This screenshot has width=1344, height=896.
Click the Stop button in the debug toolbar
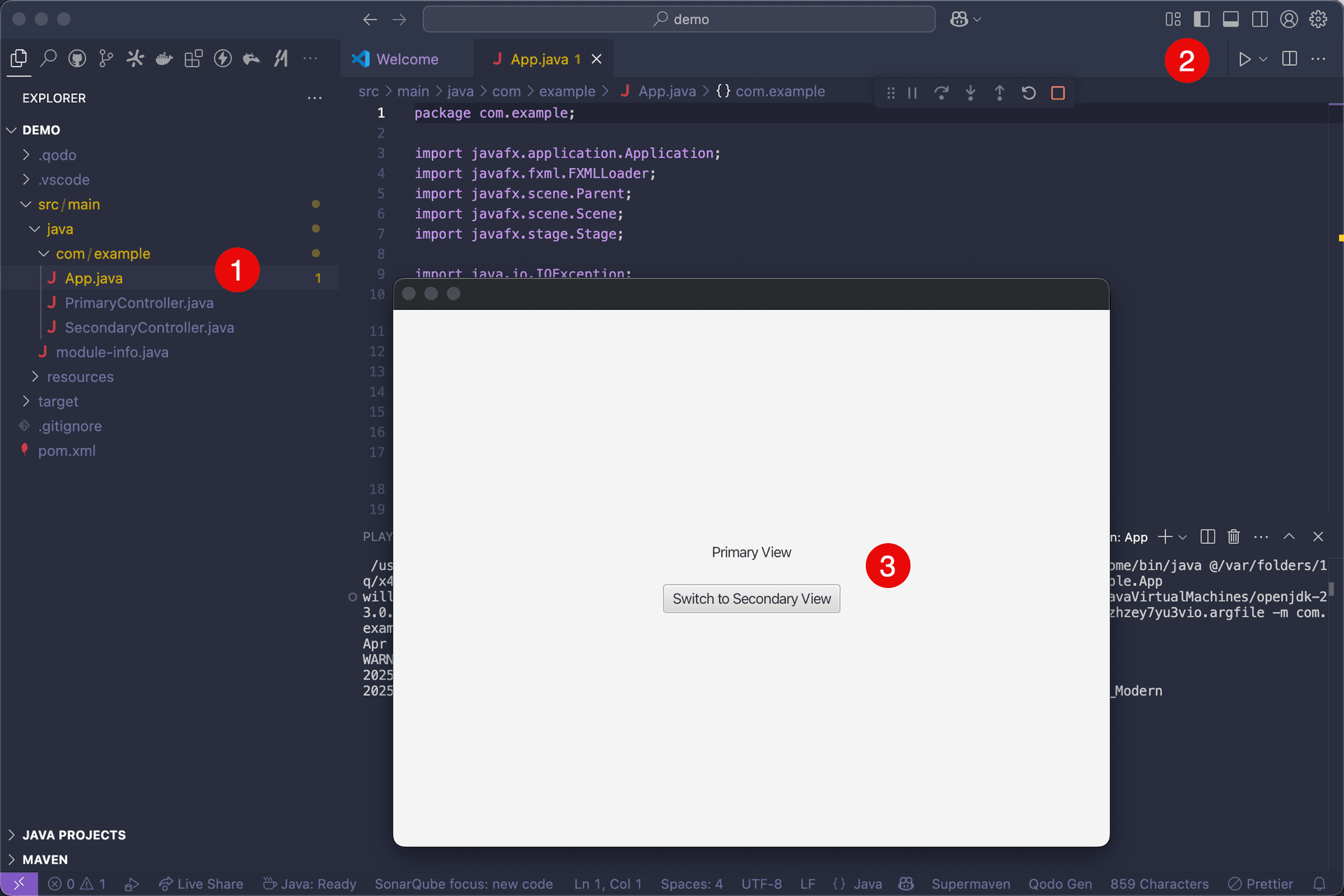point(1058,92)
